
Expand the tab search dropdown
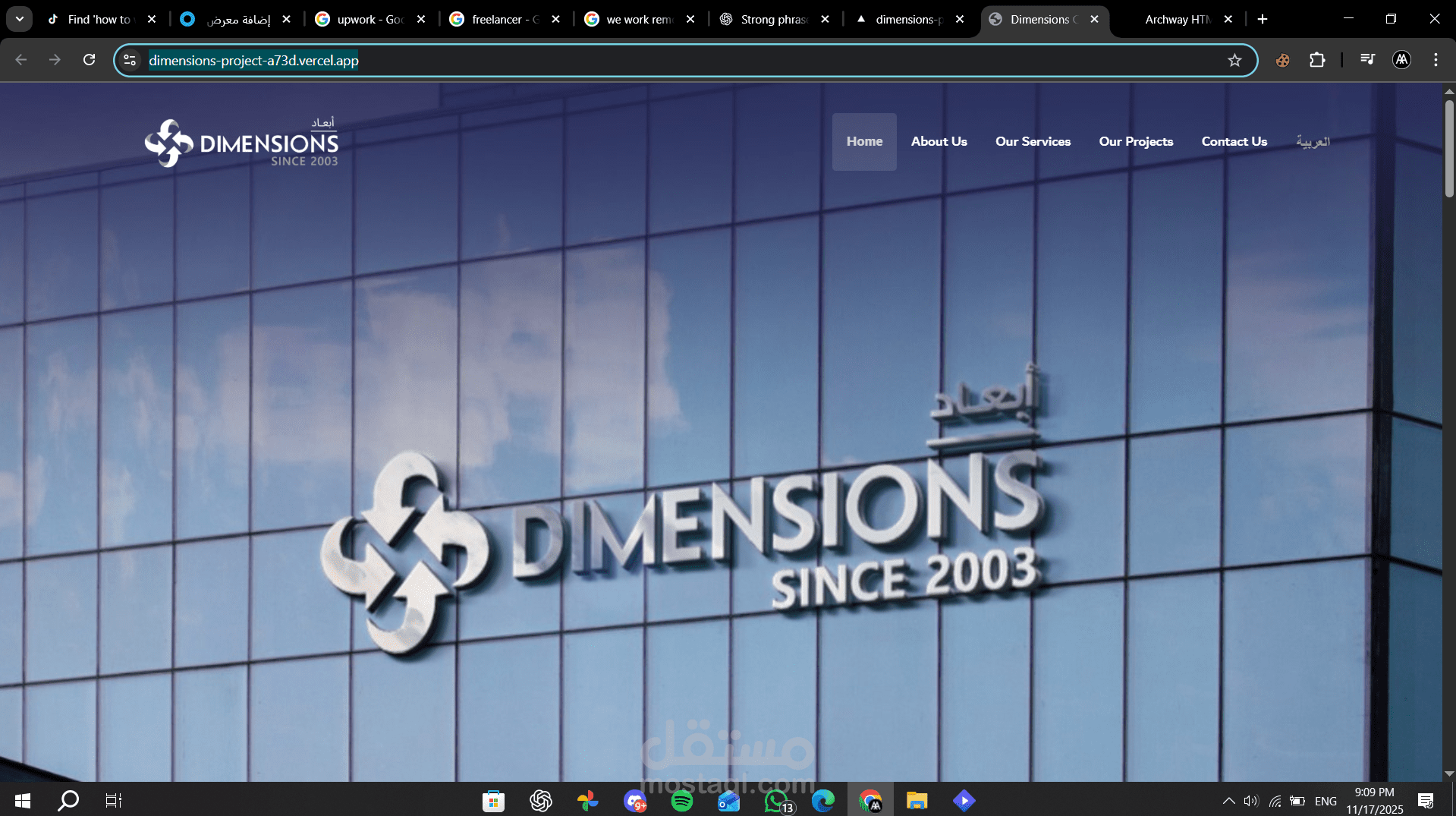pyautogui.click(x=20, y=19)
